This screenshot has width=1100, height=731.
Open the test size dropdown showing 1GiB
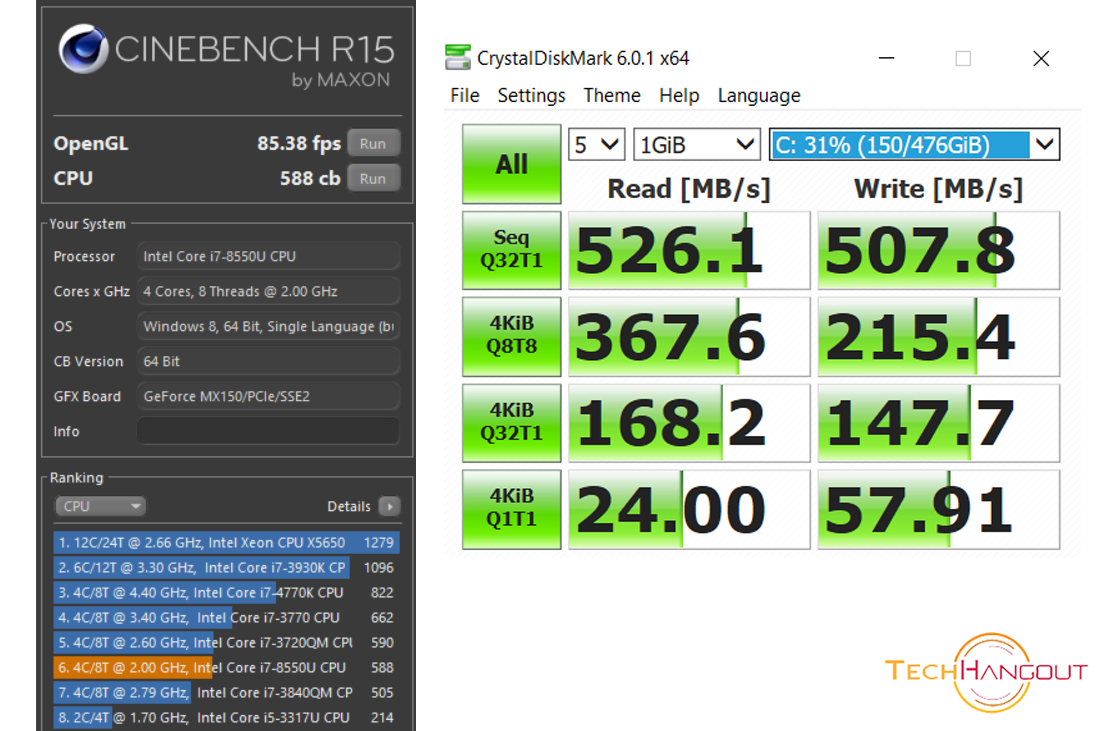[697, 145]
